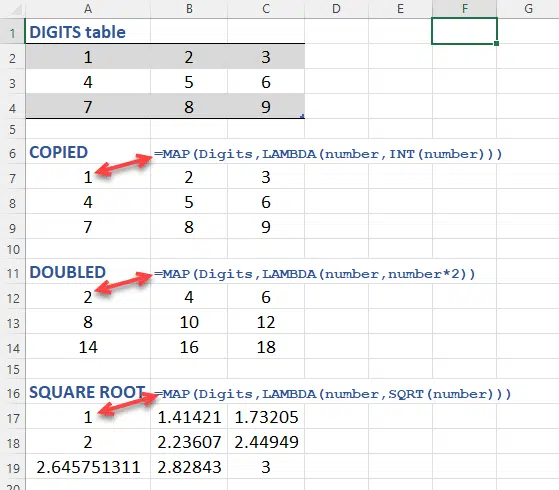
Task: Select the cell containing 2.645751311
Action: [x=88, y=467]
